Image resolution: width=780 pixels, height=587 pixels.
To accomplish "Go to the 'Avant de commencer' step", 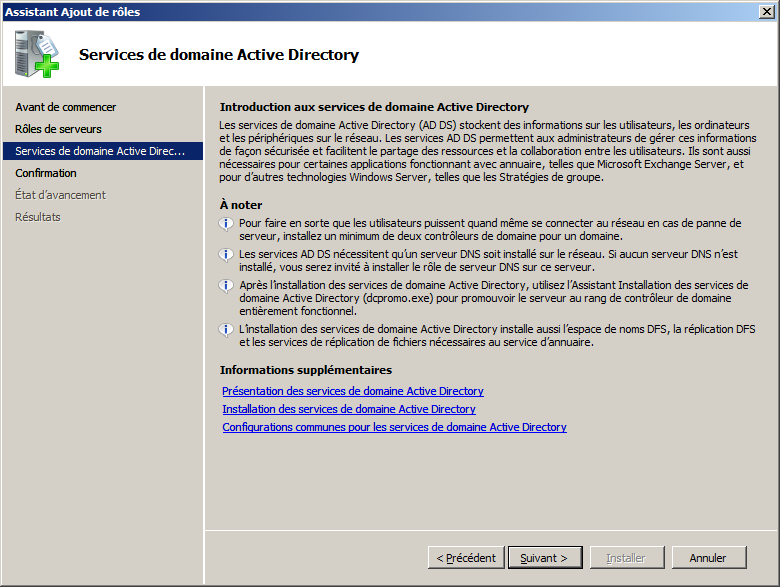I will 65,107.
